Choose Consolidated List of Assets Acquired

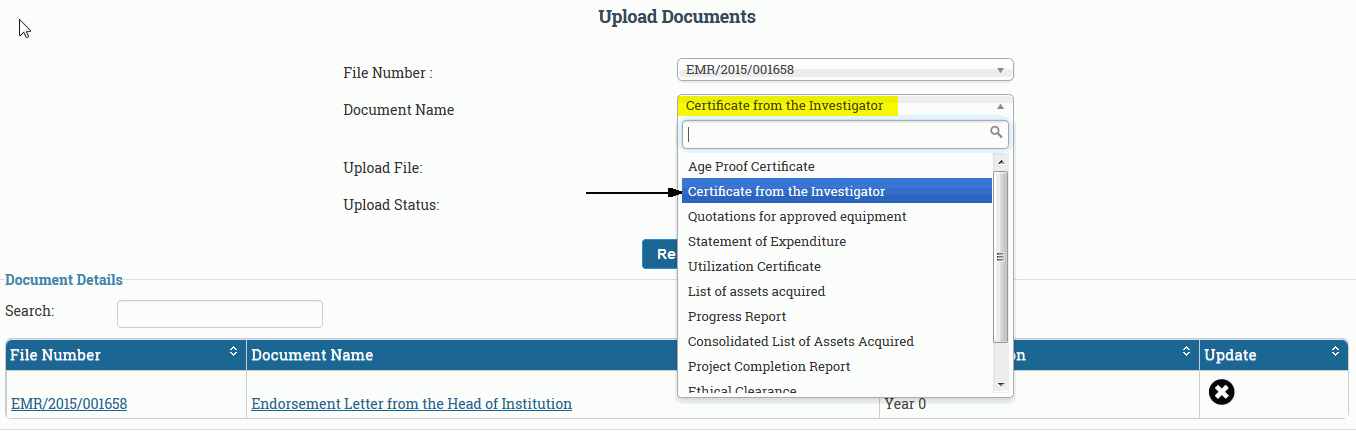(x=800, y=342)
